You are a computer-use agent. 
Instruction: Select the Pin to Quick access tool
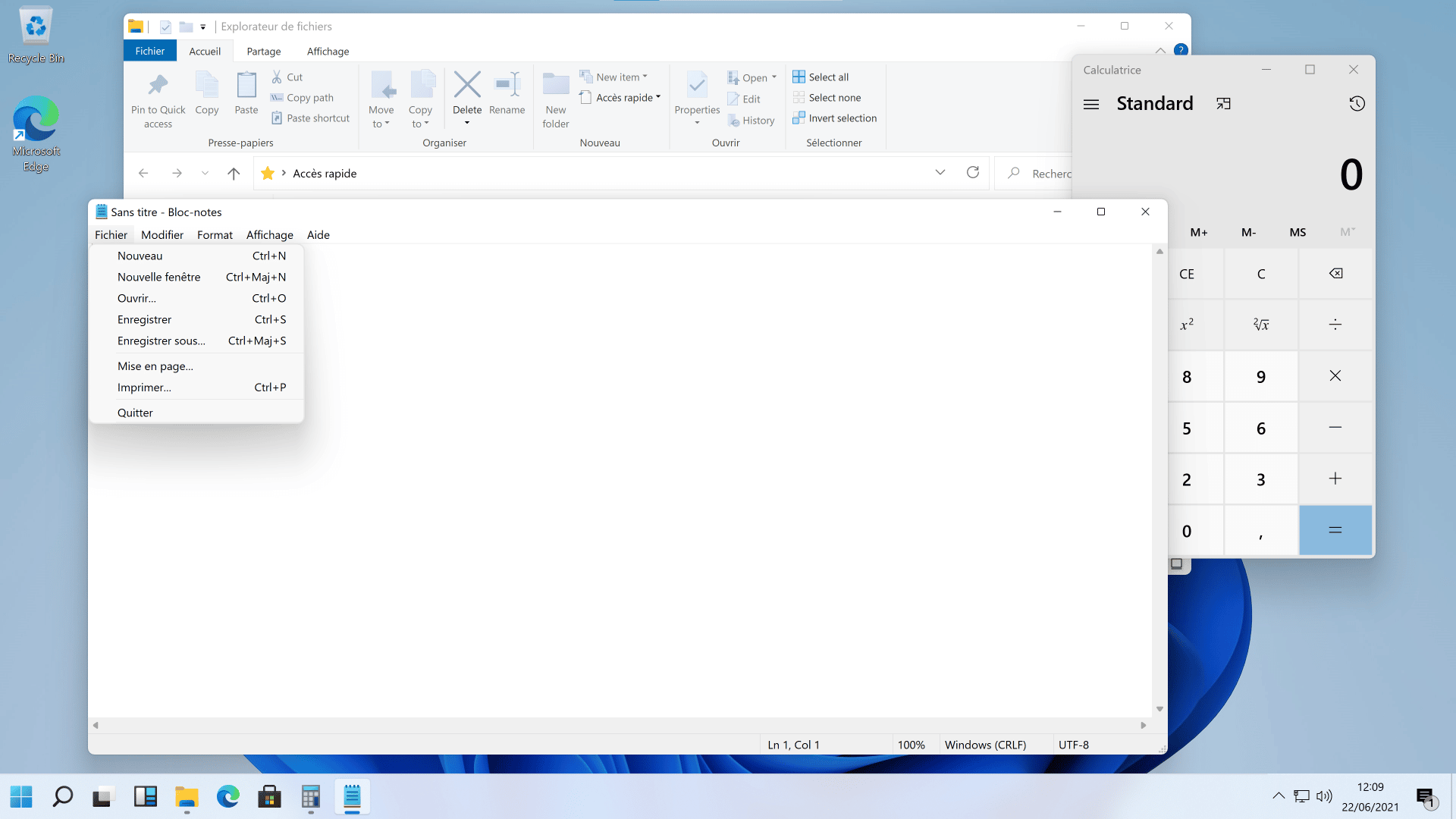coord(158,99)
